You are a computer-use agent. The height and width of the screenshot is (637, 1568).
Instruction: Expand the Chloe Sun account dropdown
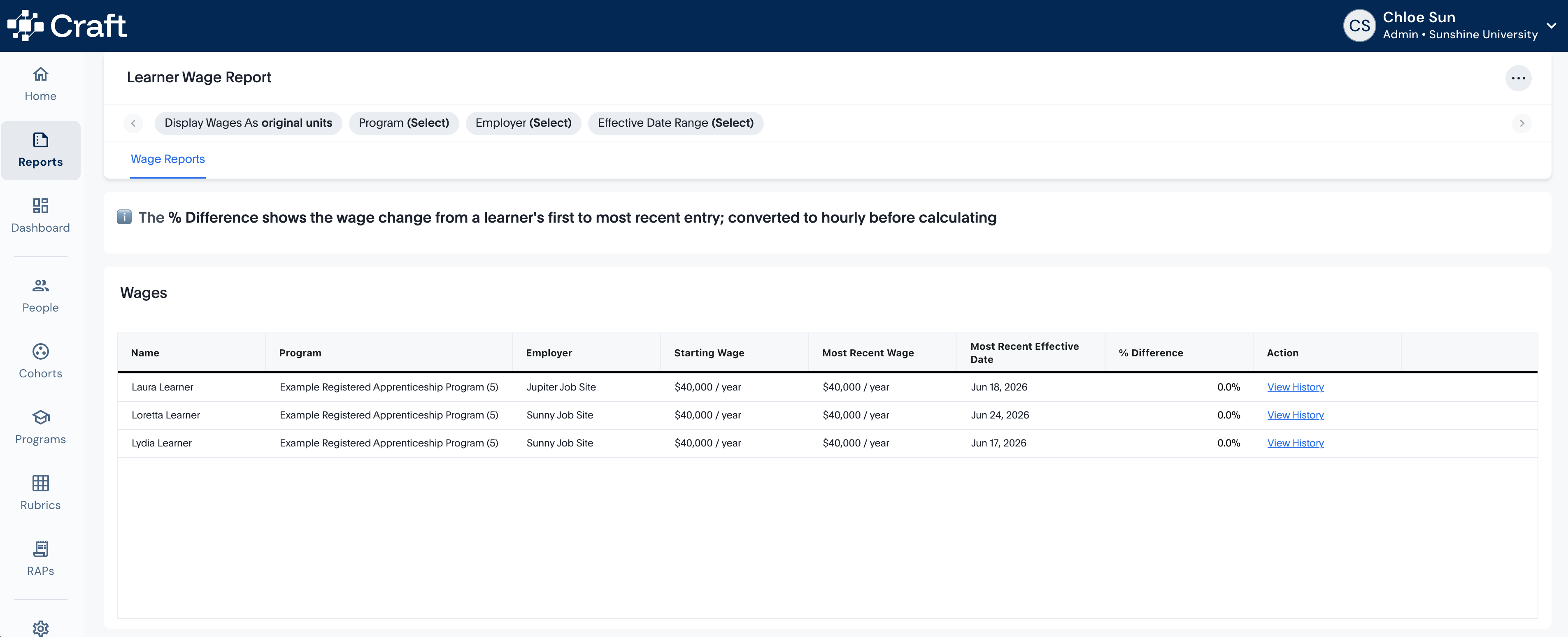1551,26
